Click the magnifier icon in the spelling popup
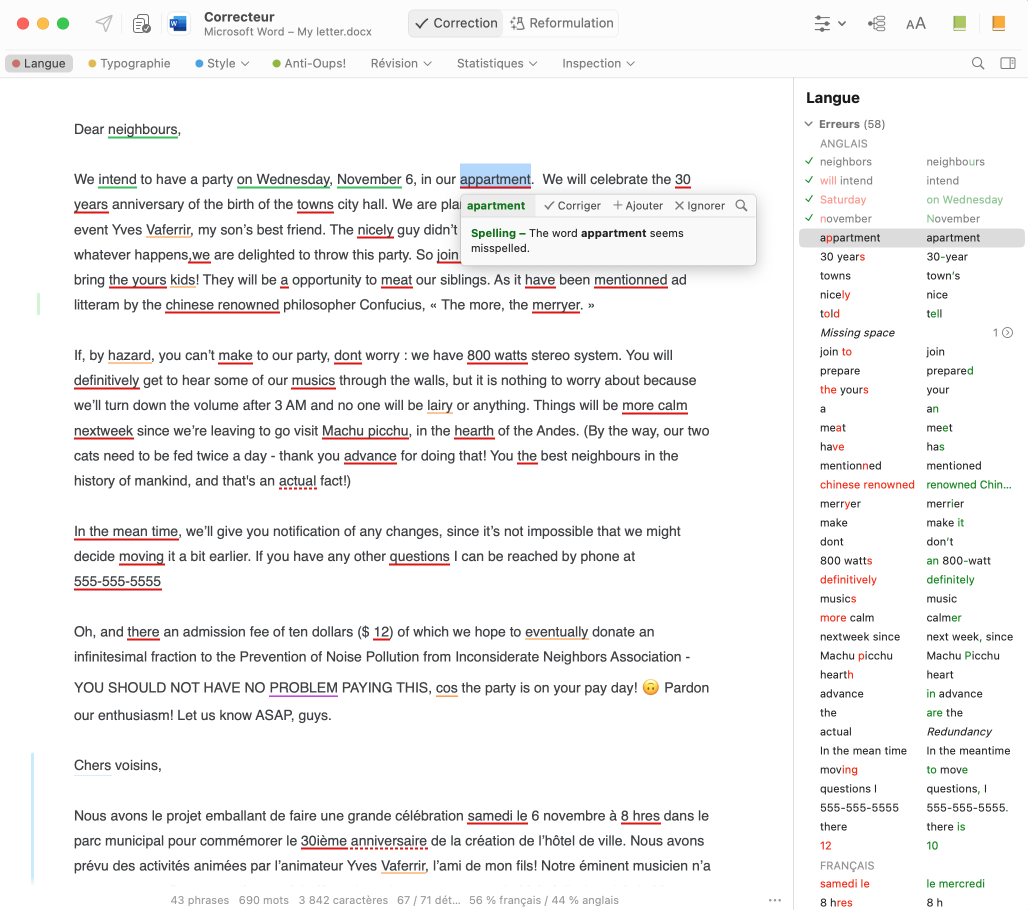 [741, 206]
